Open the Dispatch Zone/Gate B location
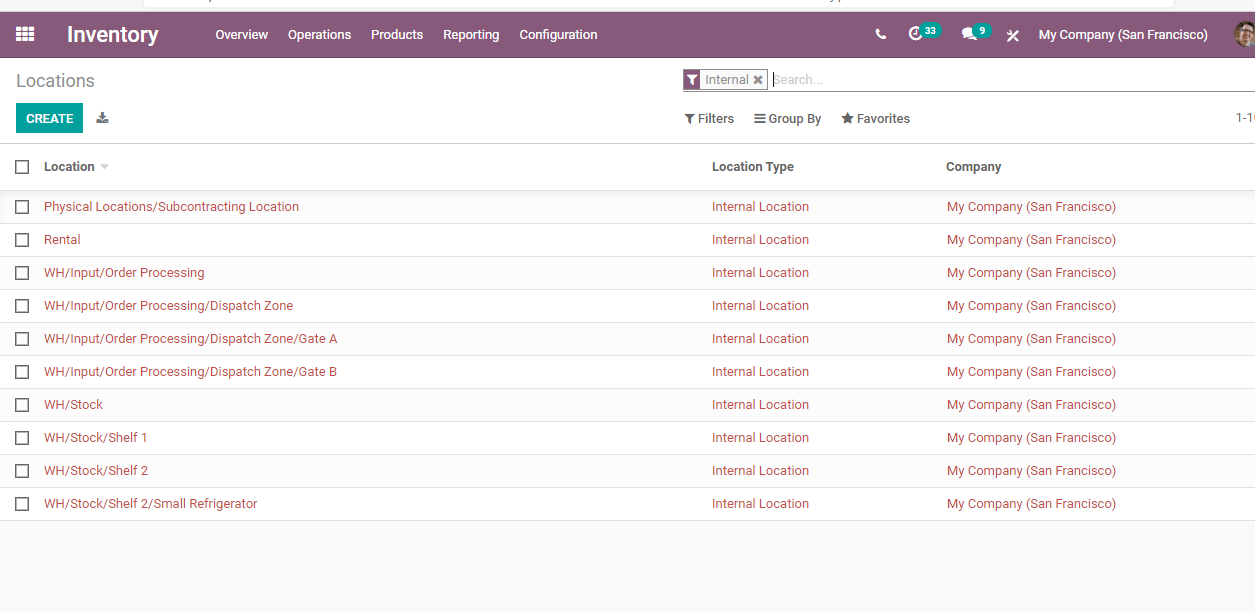Viewport: 1255px width, 613px height. pyautogui.click(x=190, y=372)
